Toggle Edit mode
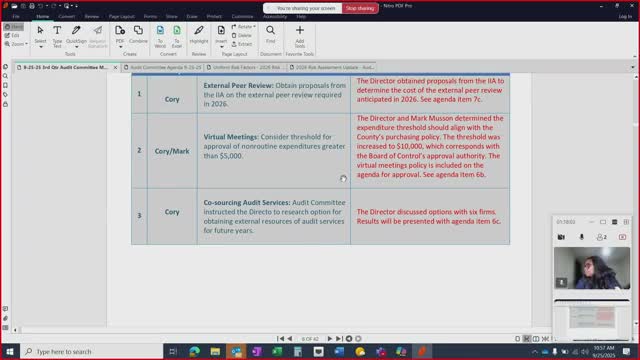Image resolution: width=640 pixels, height=360 pixels. tap(12, 36)
